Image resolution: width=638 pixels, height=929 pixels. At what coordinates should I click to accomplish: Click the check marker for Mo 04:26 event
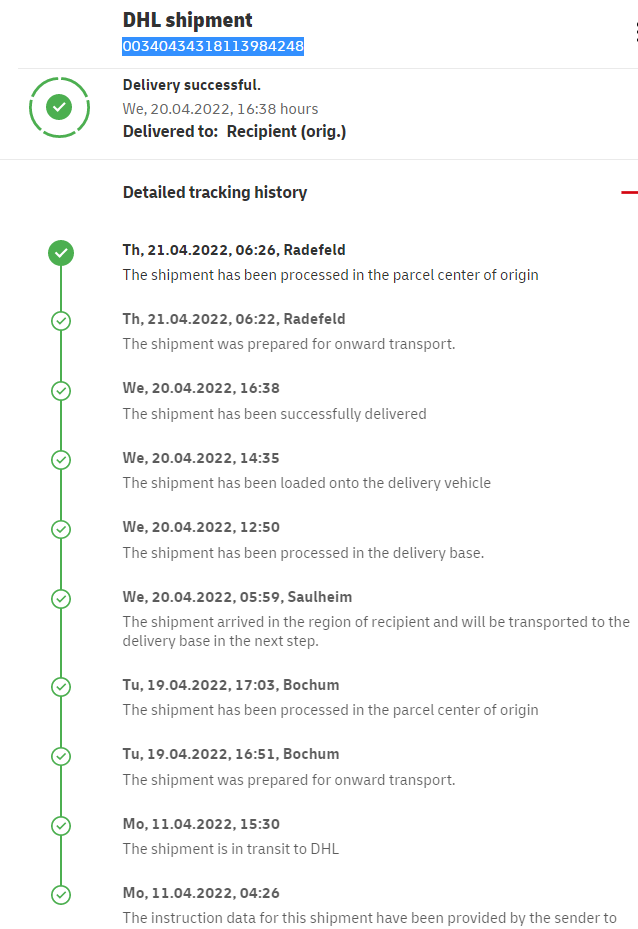coord(61,895)
